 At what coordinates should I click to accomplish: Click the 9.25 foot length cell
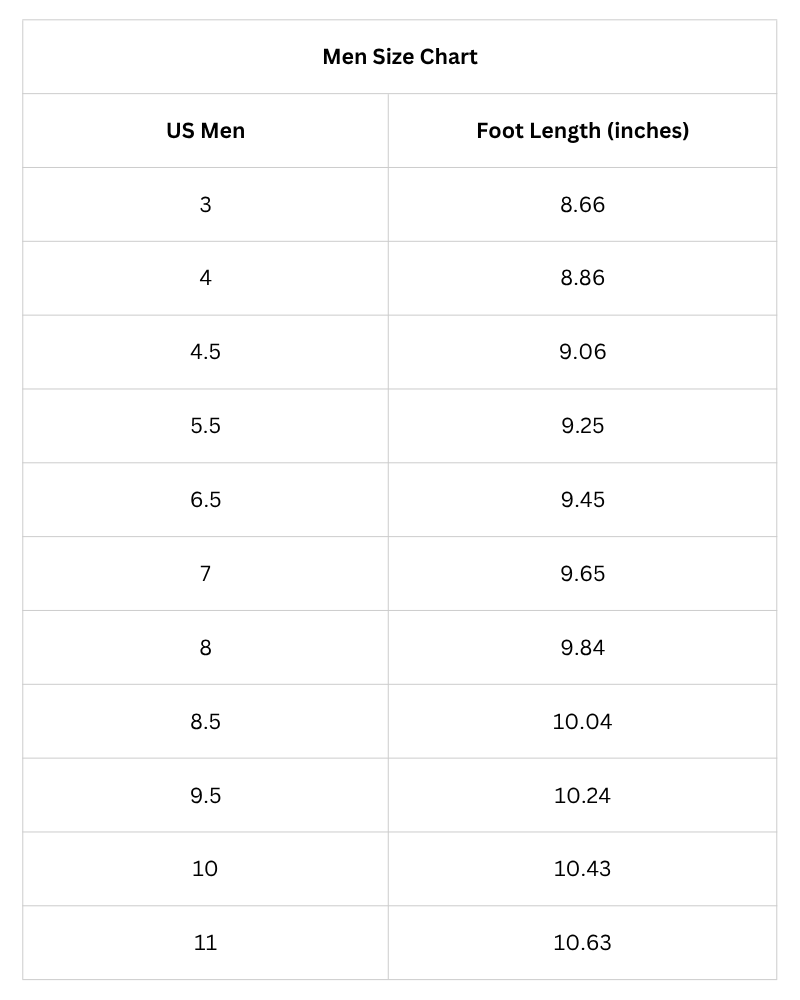pos(582,426)
